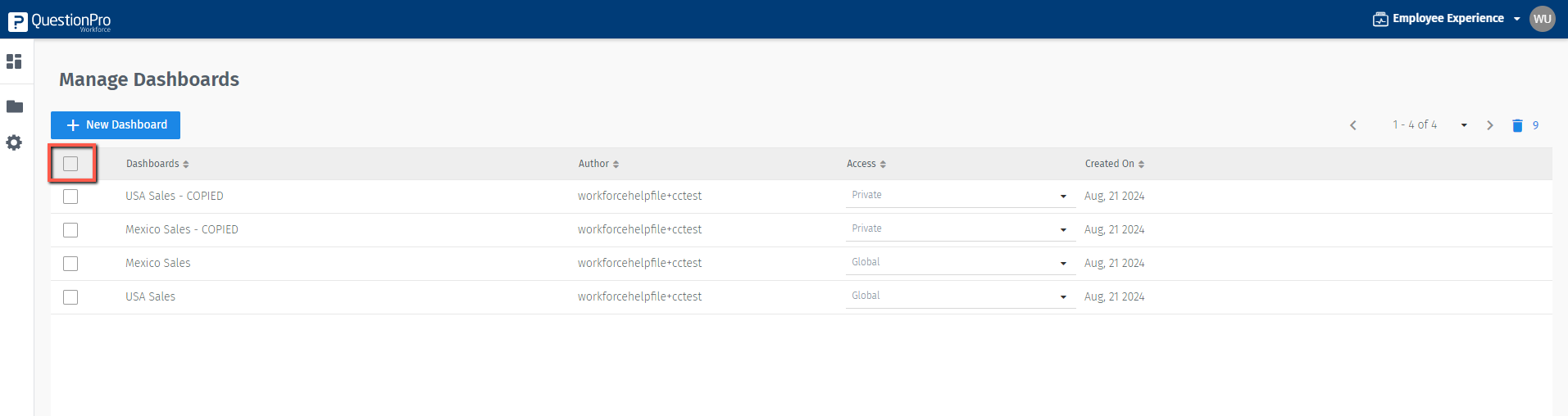Image resolution: width=1568 pixels, height=416 pixels.
Task: Click the QuestionPro Workforce logo
Action: pos(60,21)
